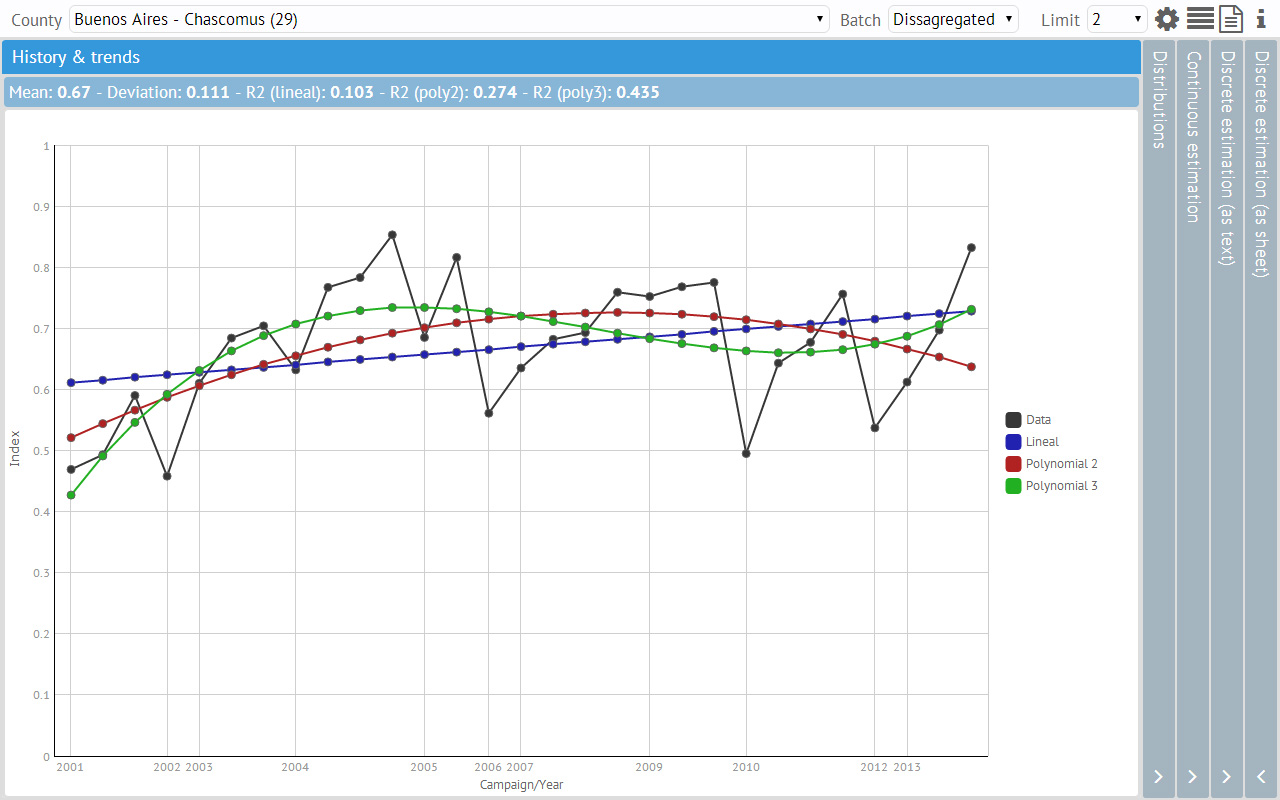
Task: Open the Limit dropdown
Action: point(1117,19)
